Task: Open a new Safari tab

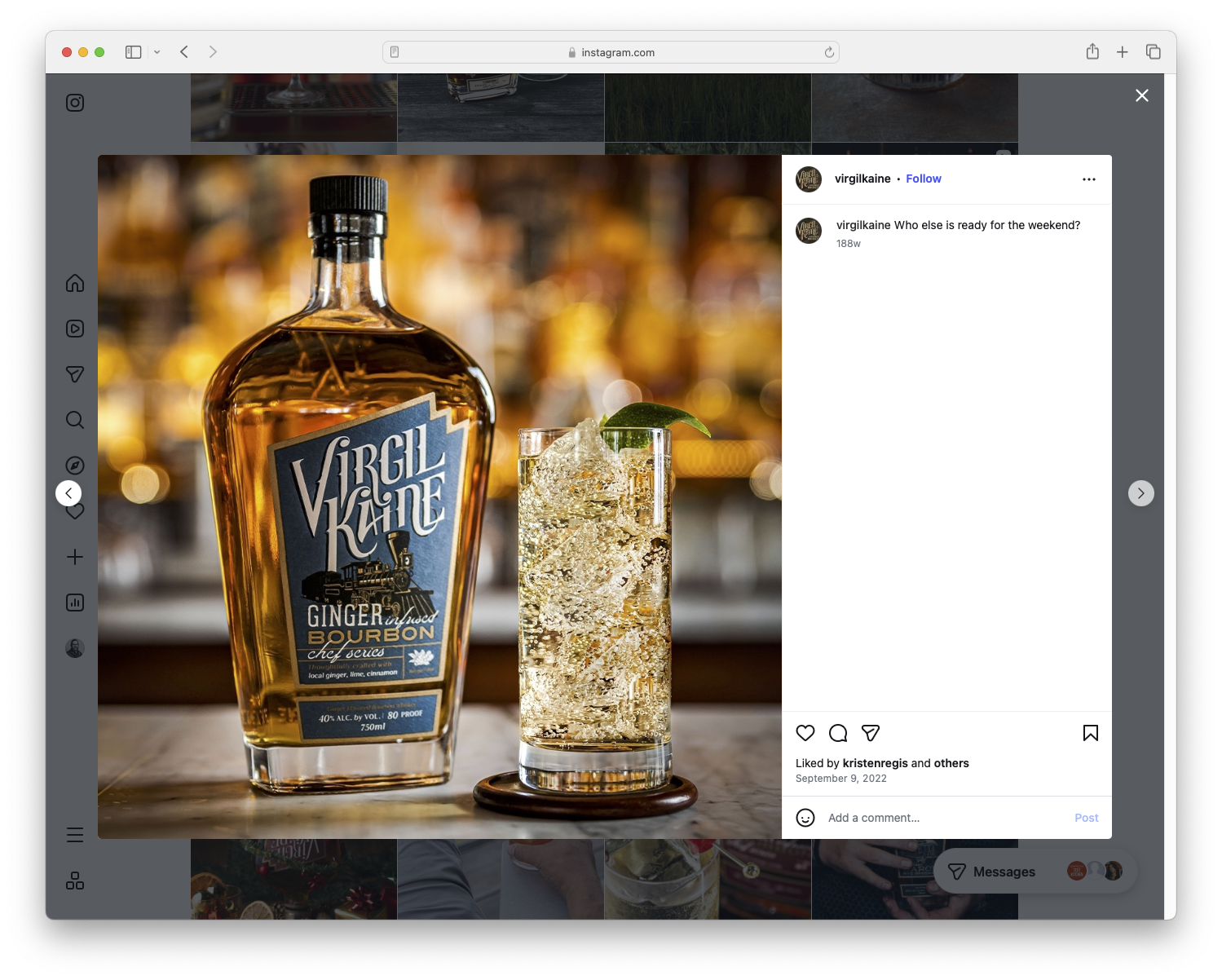Action: click(x=1123, y=52)
